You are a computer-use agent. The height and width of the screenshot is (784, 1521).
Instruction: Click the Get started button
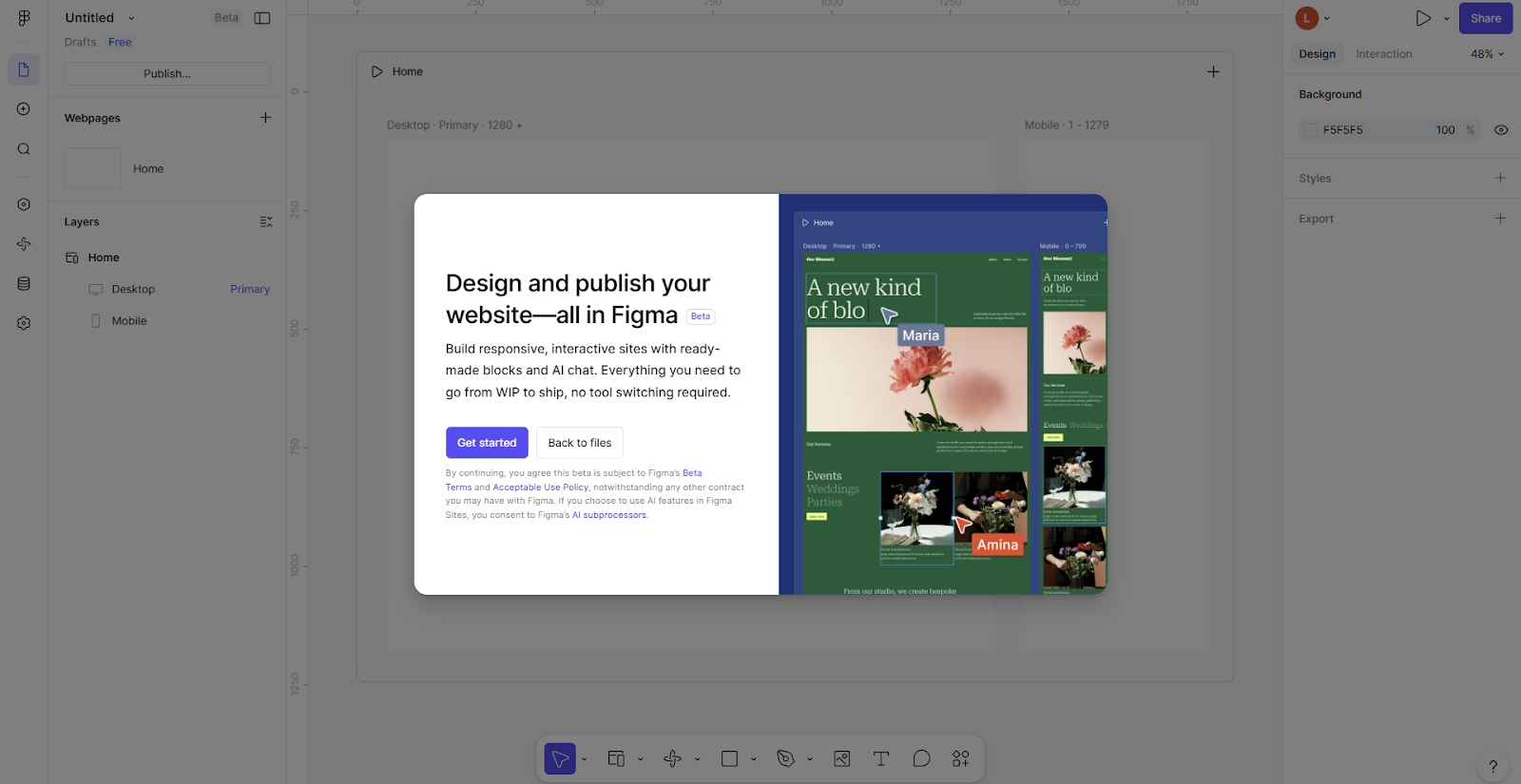487,443
